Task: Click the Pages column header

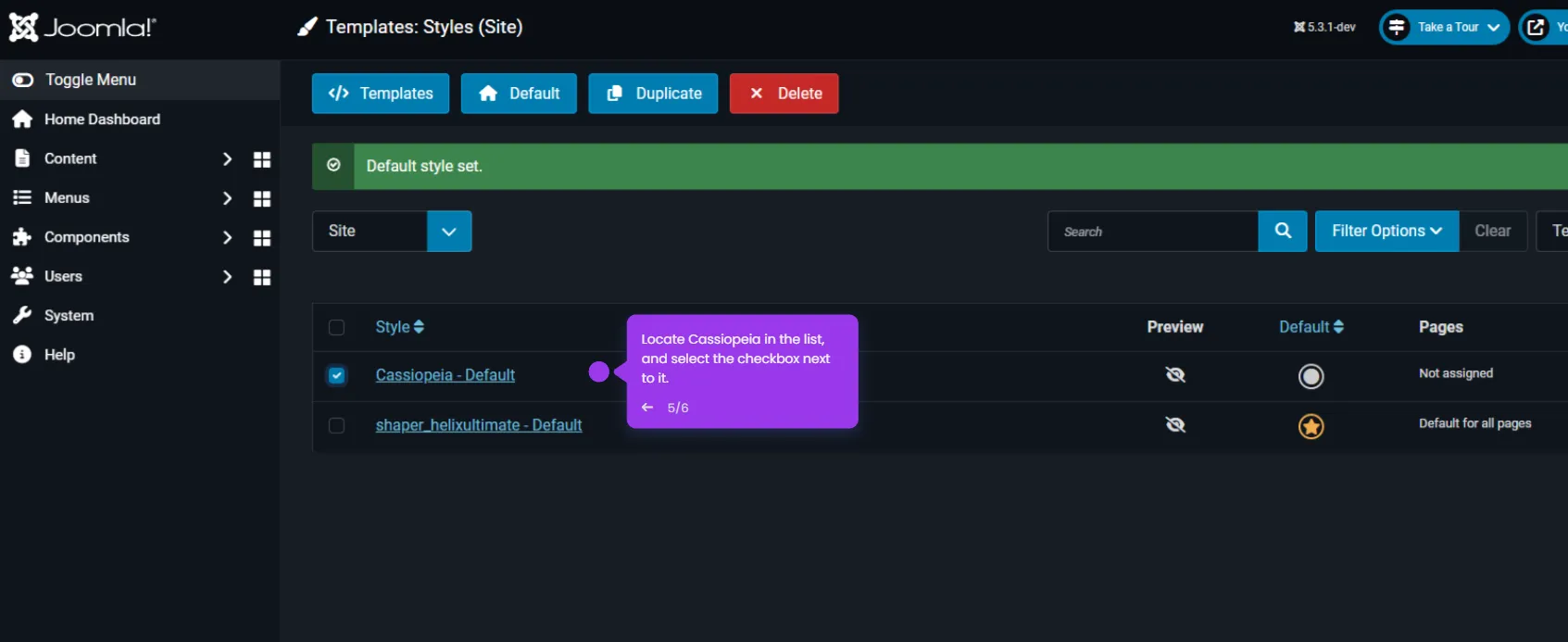Action: click(1441, 327)
